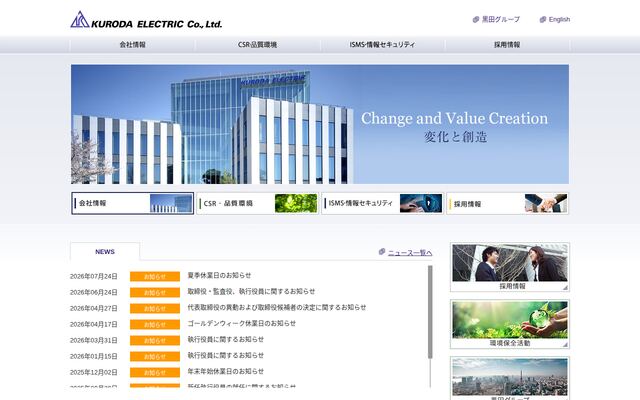Click date 2026年04月17日
Viewport: 640px width, 400px height.
coord(93,324)
